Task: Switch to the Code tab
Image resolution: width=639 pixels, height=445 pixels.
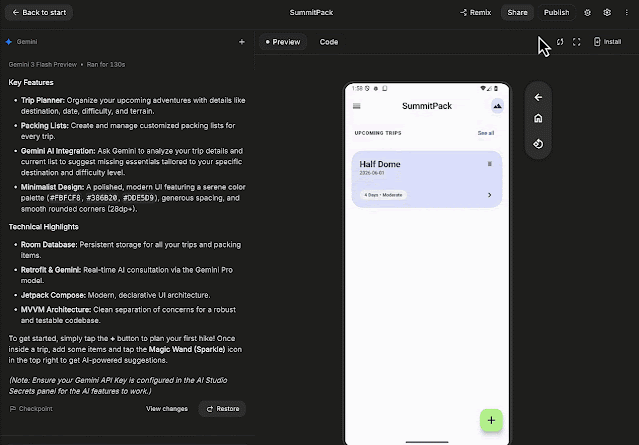Action: tap(328, 42)
